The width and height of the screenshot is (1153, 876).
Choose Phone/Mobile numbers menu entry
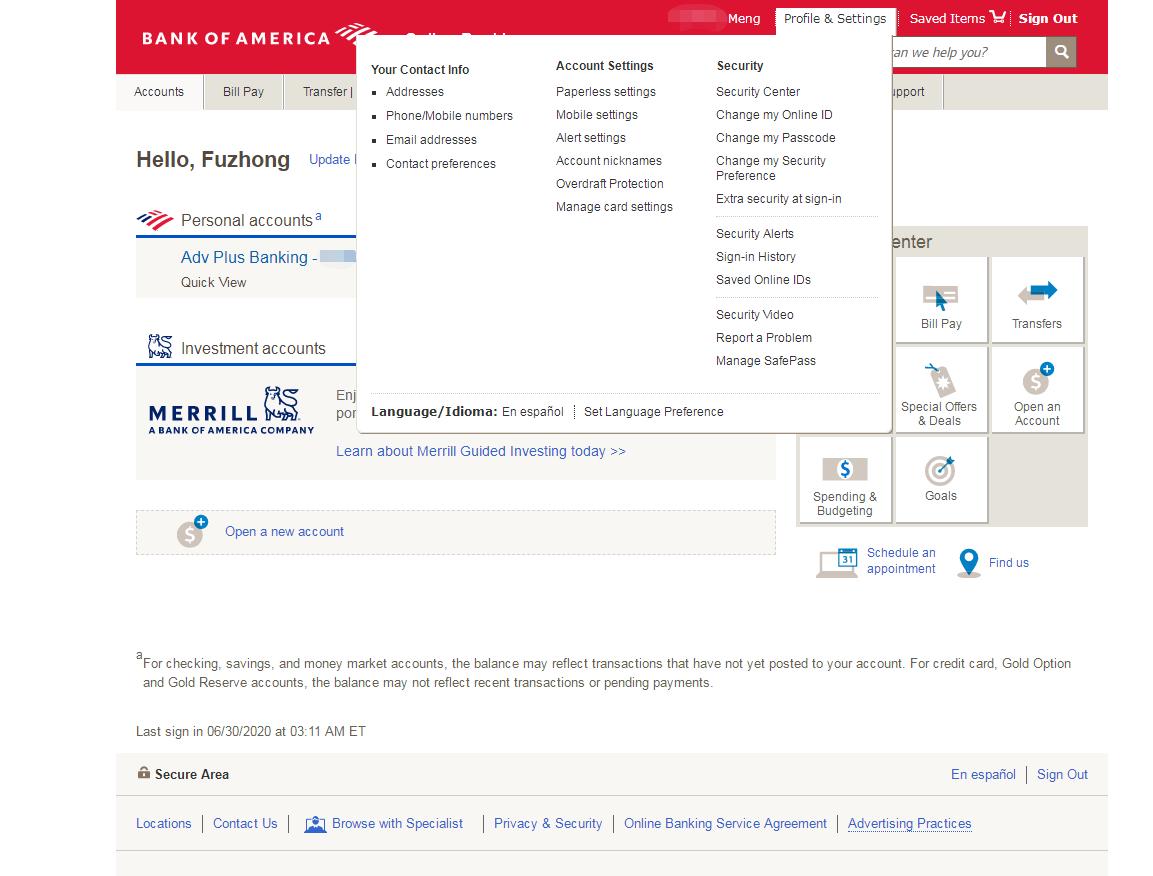pyautogui.click(x=449, y=115)
